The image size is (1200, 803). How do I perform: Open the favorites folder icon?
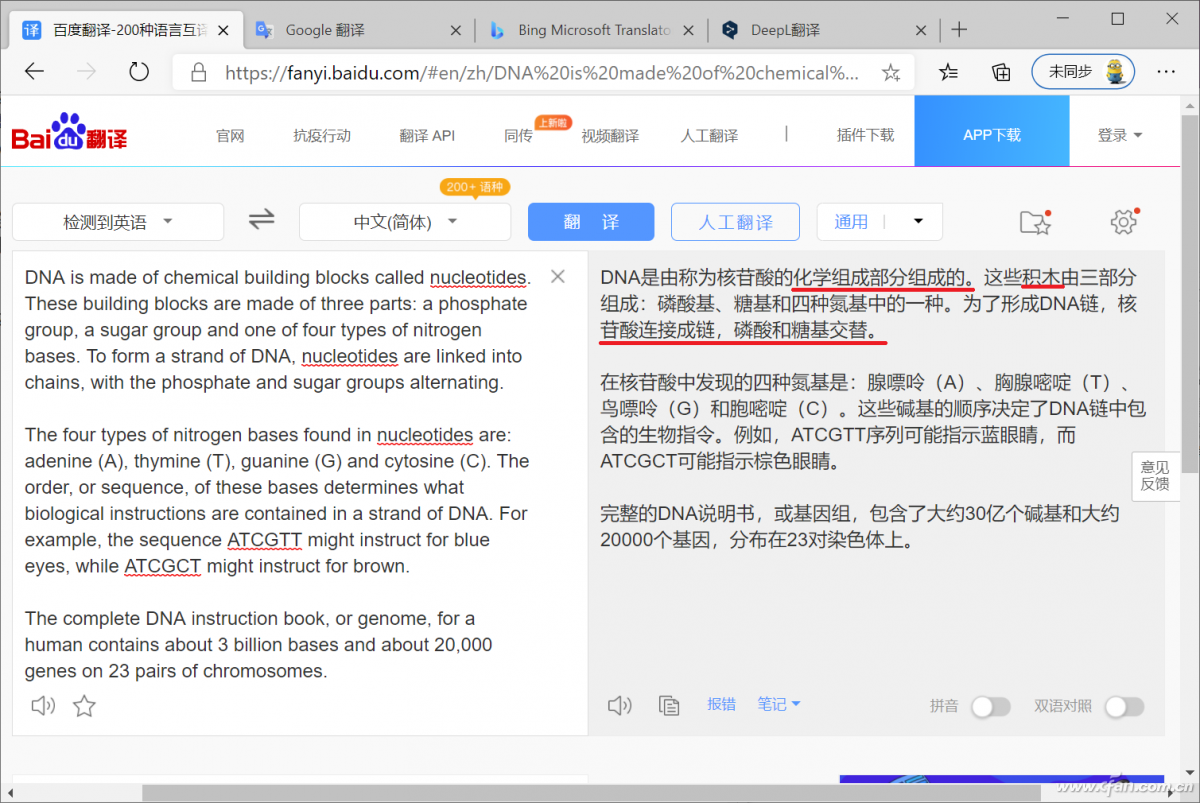pyautogui.click(x=1035, y=222)
